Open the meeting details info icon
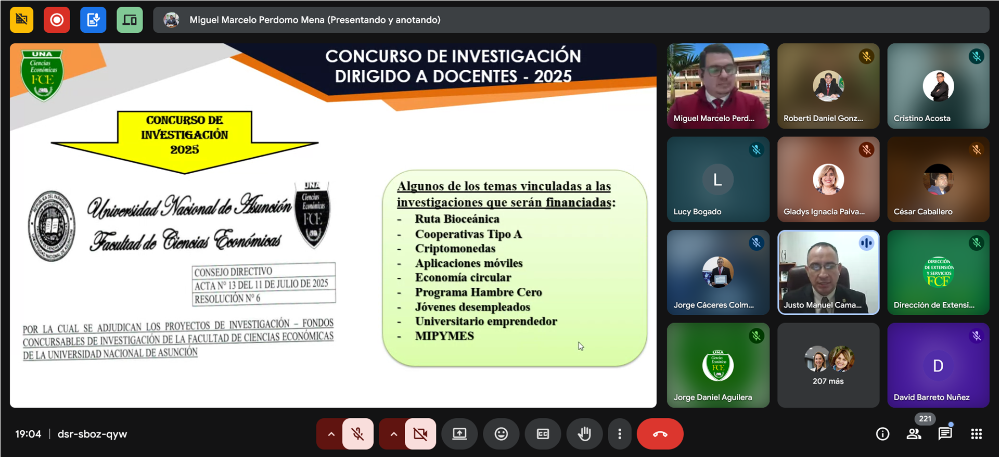999x457 pixels. [882, 434]
